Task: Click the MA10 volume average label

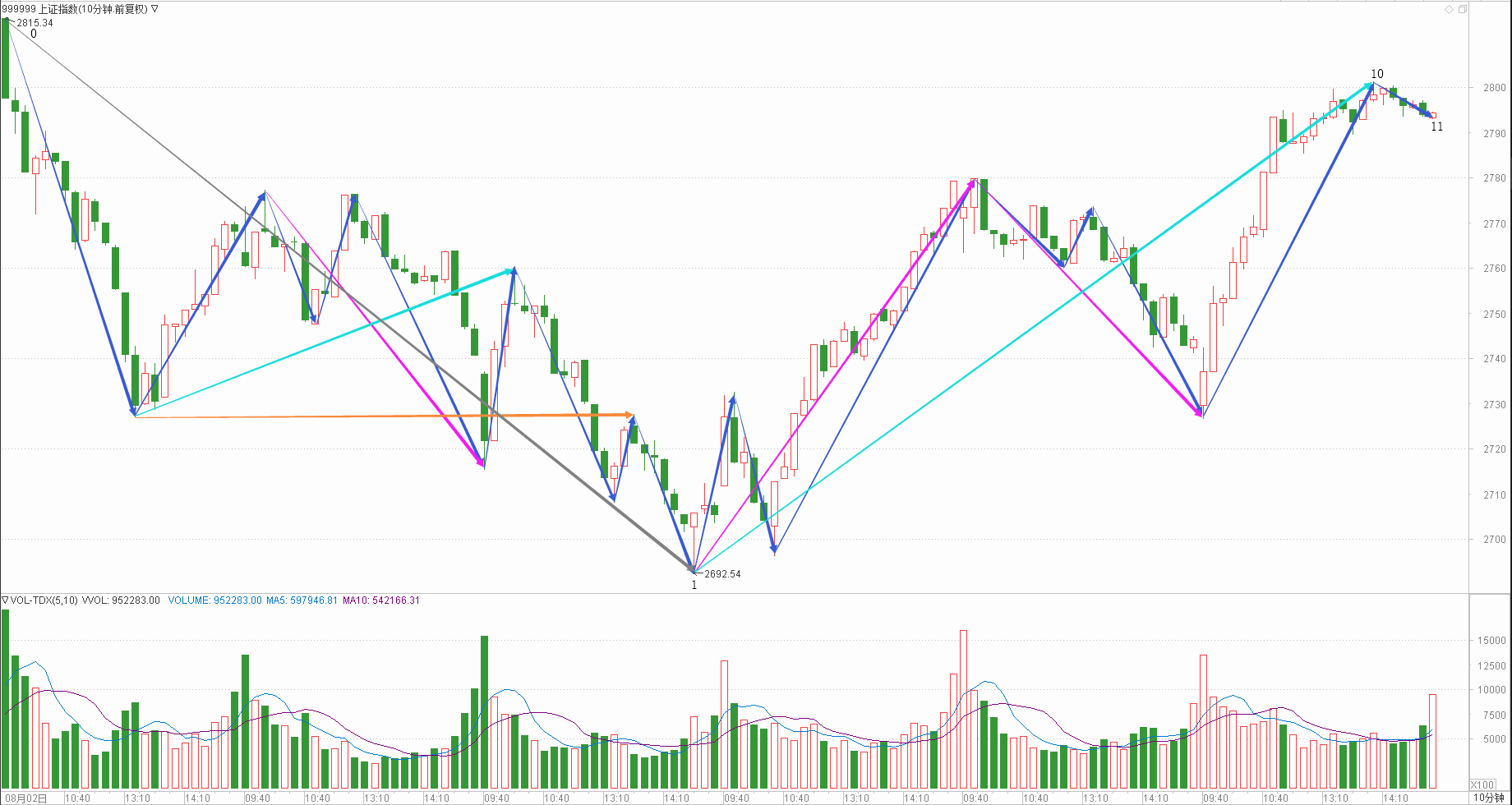Action: [381, 600]
